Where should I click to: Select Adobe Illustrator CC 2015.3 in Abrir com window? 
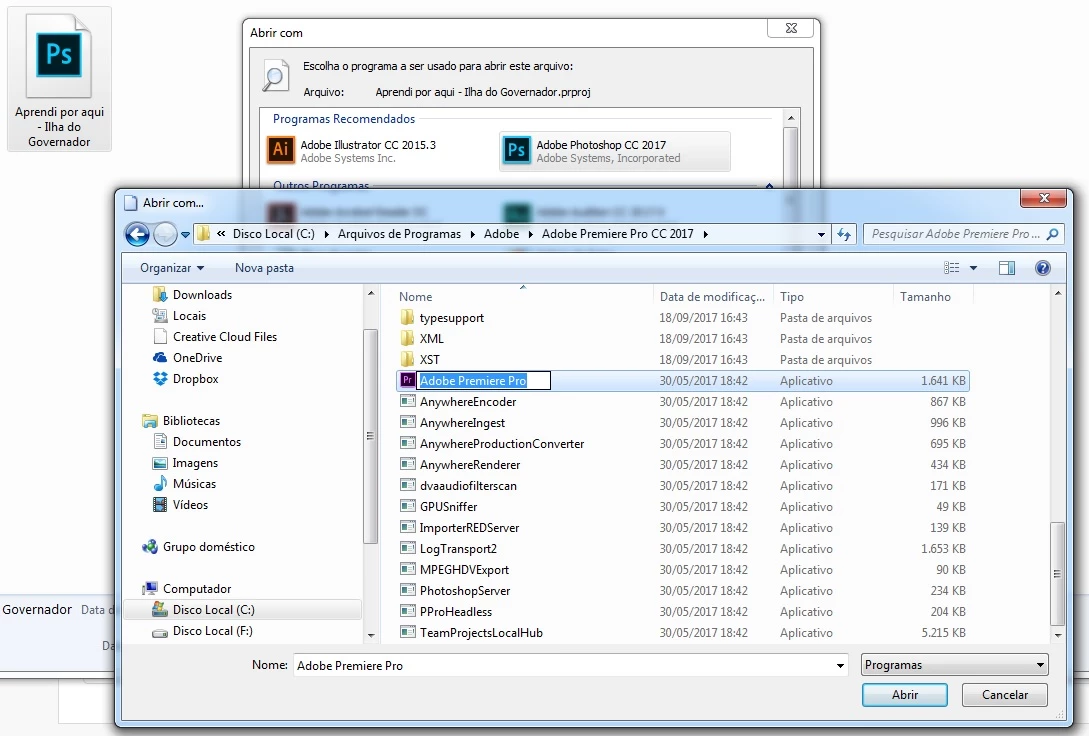[351, 151]
